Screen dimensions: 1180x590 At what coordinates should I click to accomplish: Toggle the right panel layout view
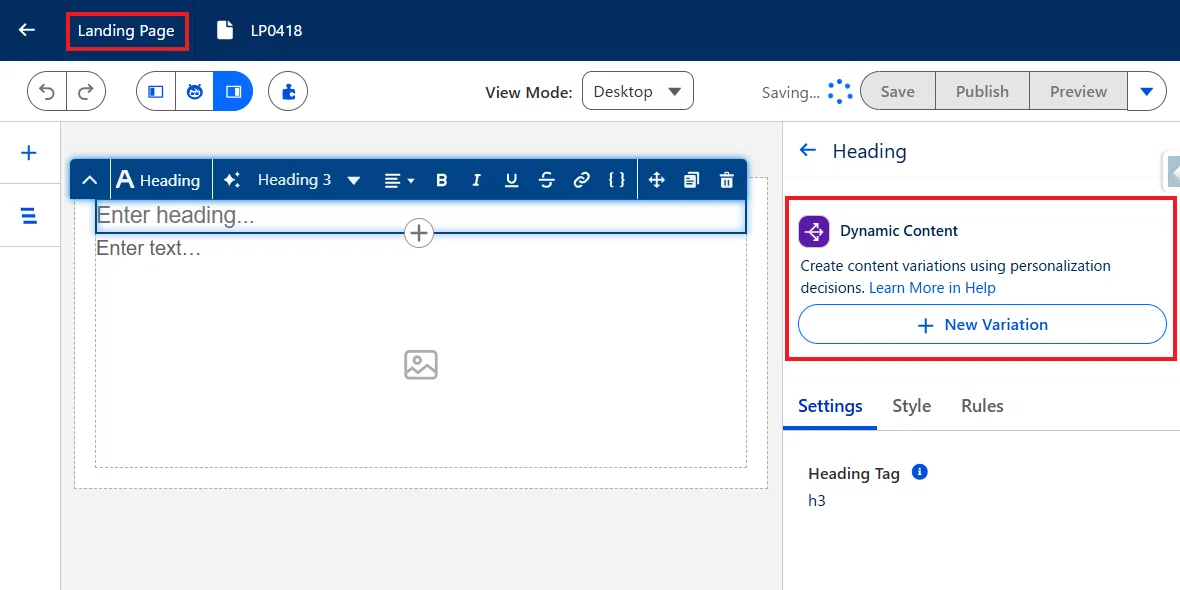click(233, 92)
